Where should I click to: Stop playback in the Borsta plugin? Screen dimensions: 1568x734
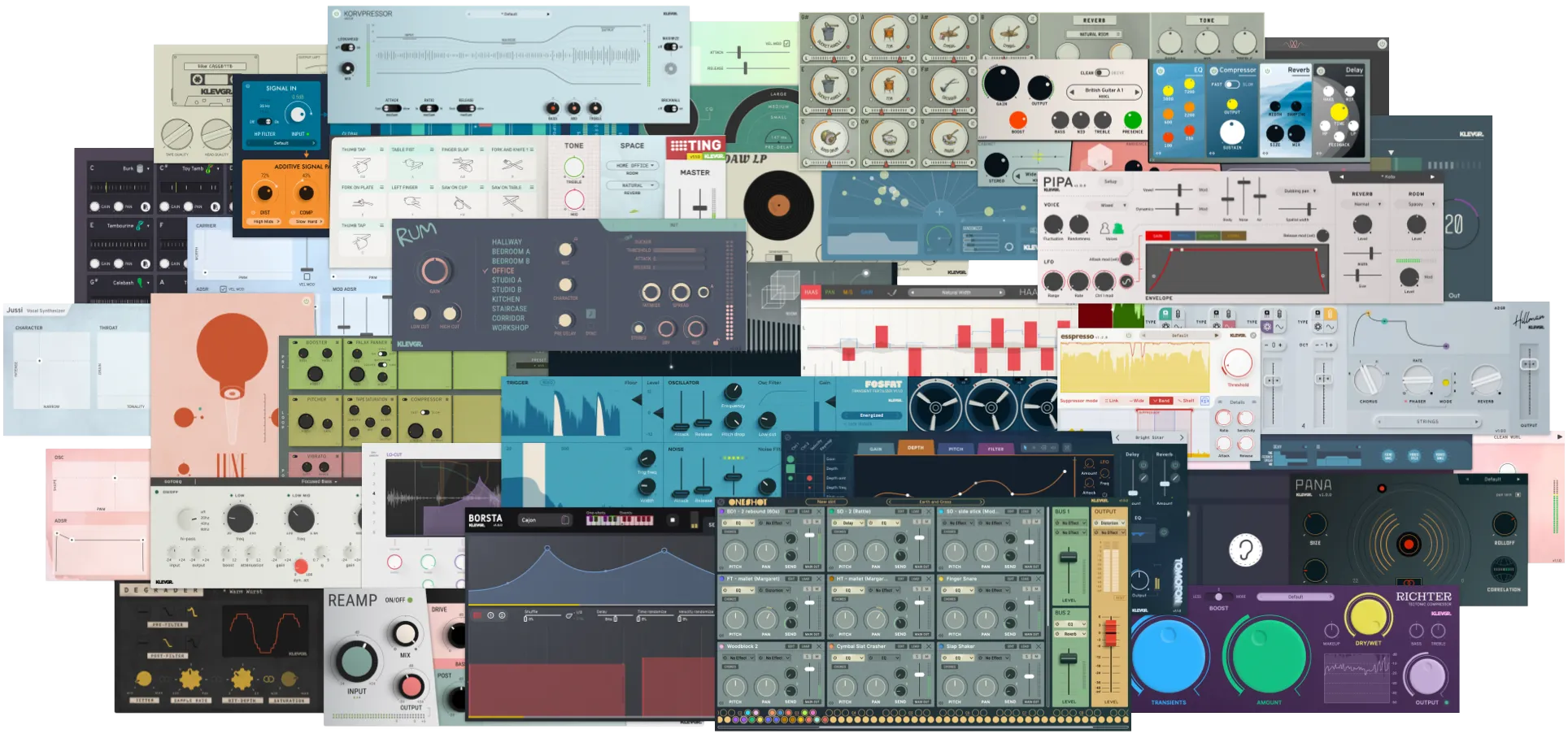(x=672, y=520)
